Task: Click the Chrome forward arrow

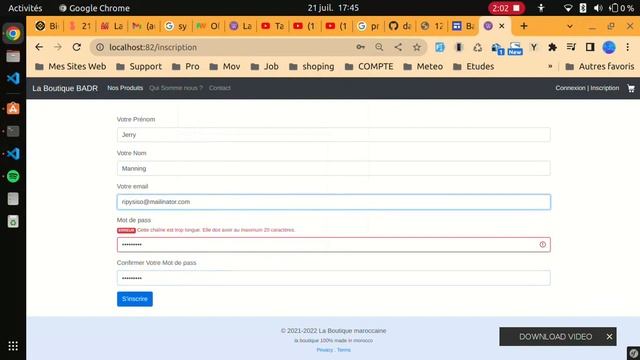Action: 58,47
